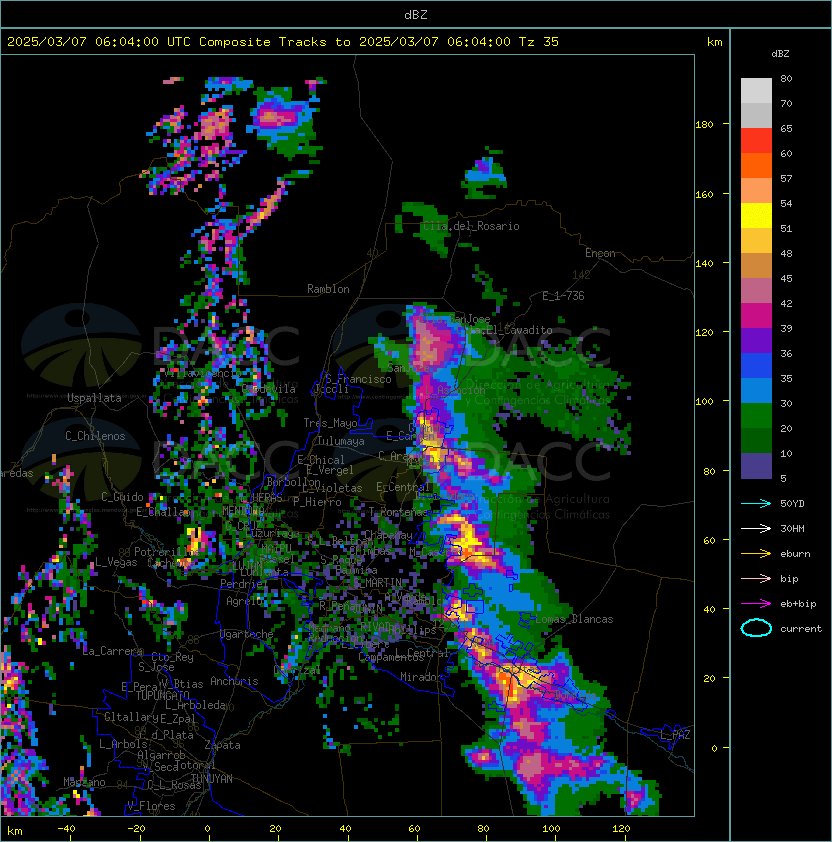Select the 'Manzano' map label
Image resolution: width=832 pixels, height=842 pixels.
tap(84, 782)
